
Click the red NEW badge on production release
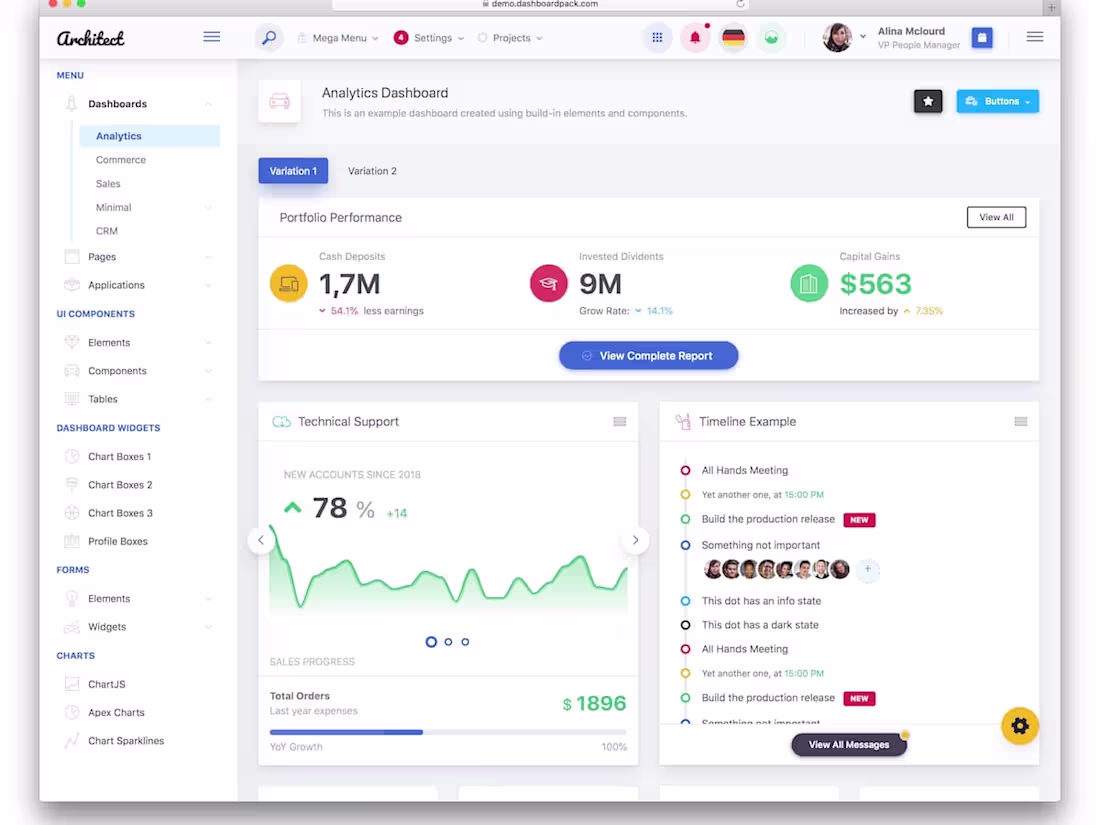859,519
